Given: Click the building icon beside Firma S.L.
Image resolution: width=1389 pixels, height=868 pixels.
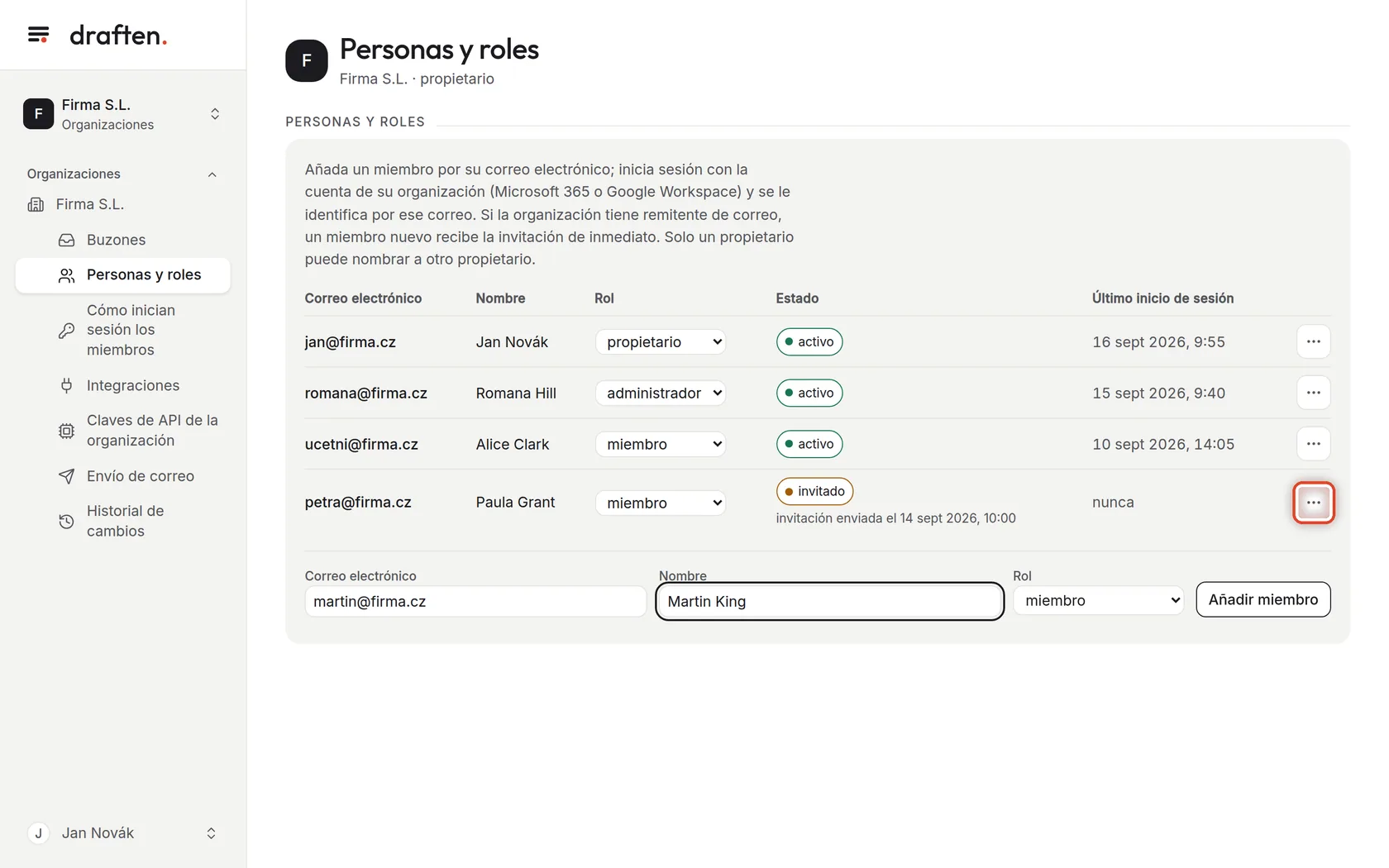Looking at the screenshot, I should pyautogui.click(x=36, y=204).
